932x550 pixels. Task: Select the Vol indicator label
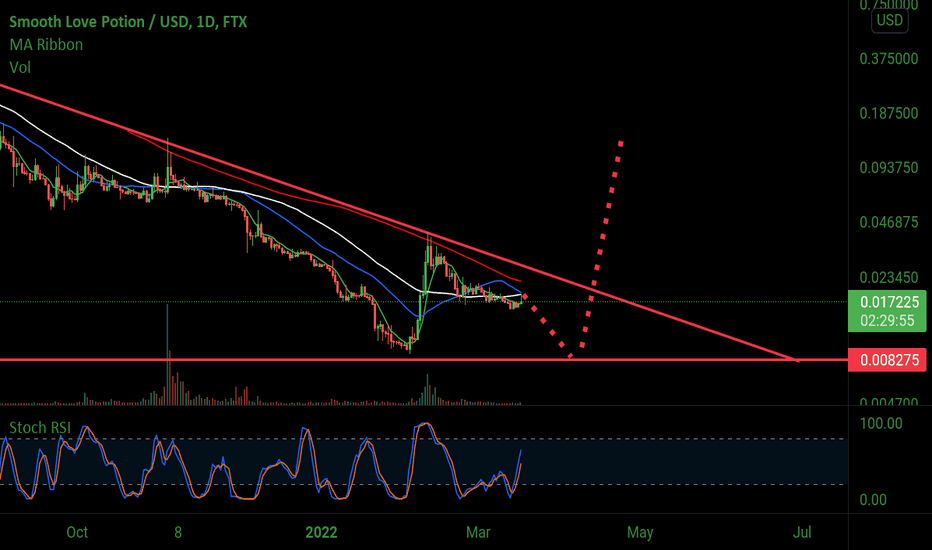tap(20, 67)
